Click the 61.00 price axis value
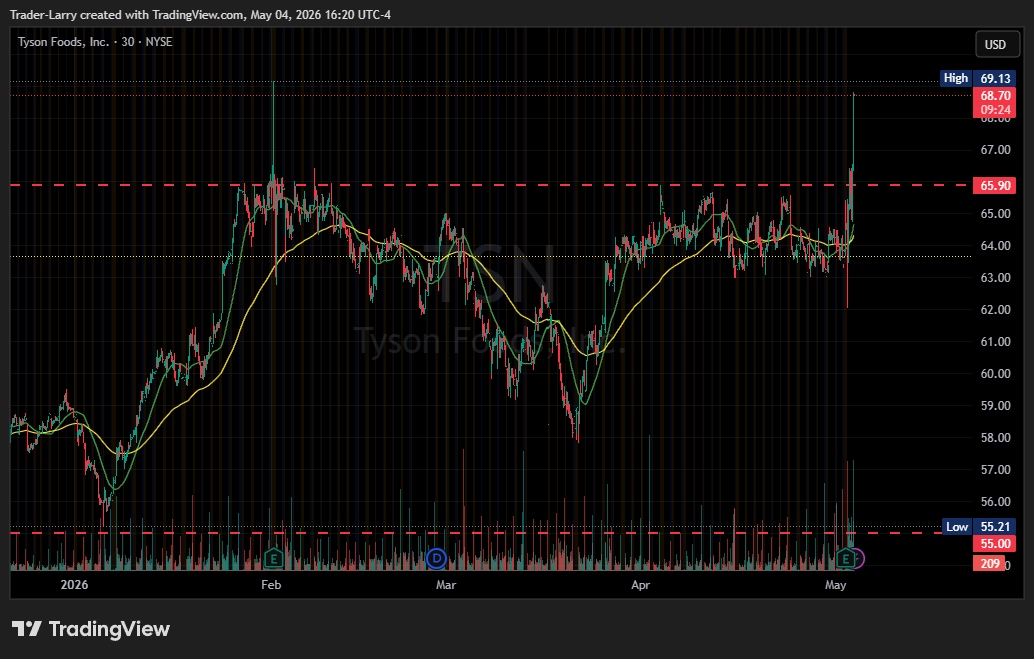Screen dimensions: 1034x659 point(996,342)
